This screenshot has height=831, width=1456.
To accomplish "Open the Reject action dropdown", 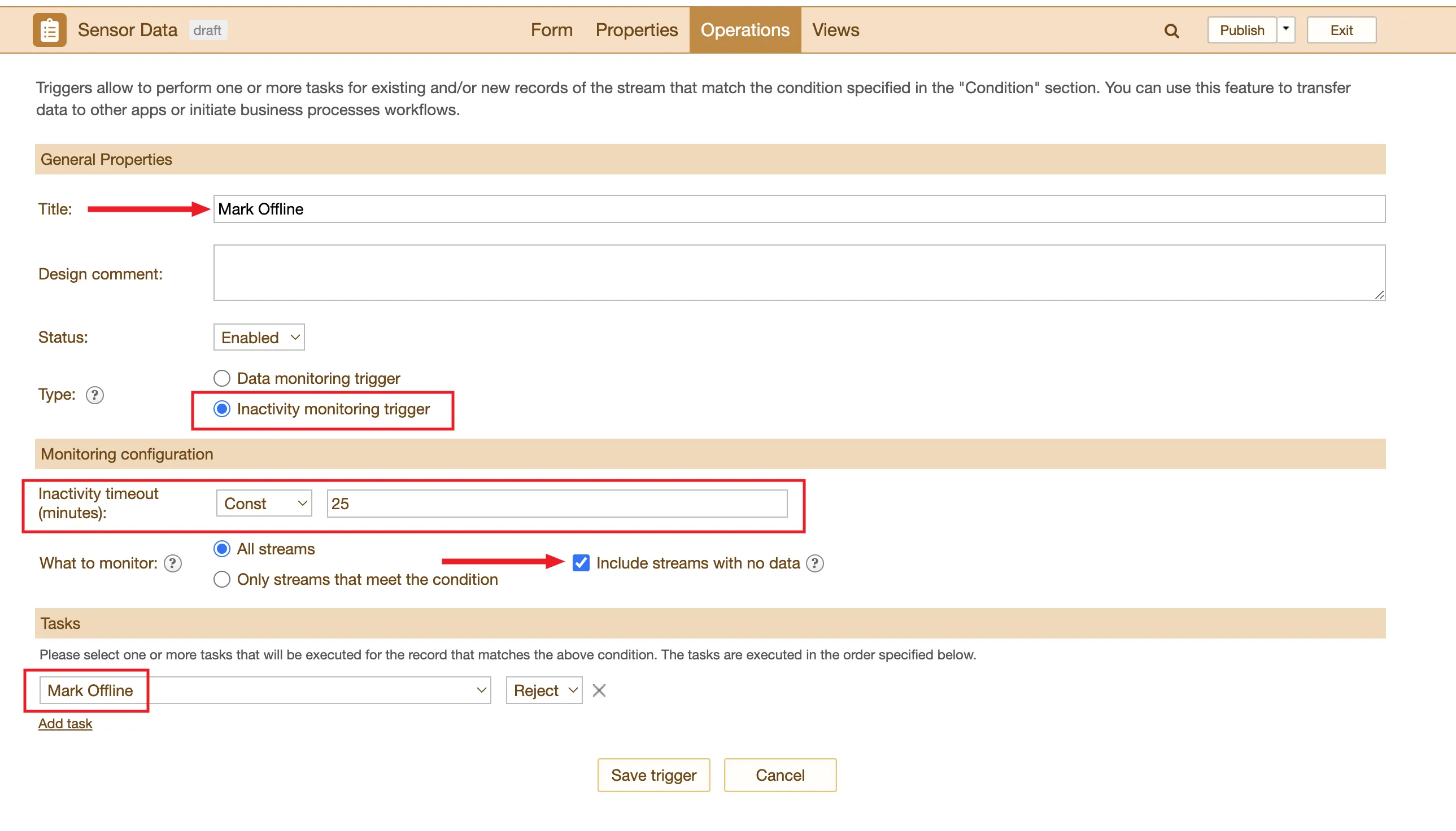I will [544, 690].
